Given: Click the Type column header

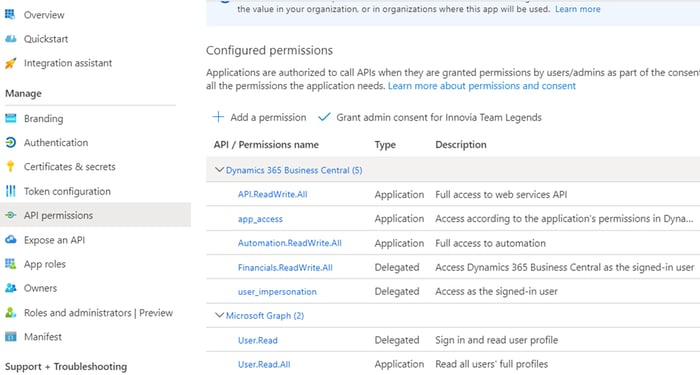Looking at the screenshot, I should coord(385,145).
